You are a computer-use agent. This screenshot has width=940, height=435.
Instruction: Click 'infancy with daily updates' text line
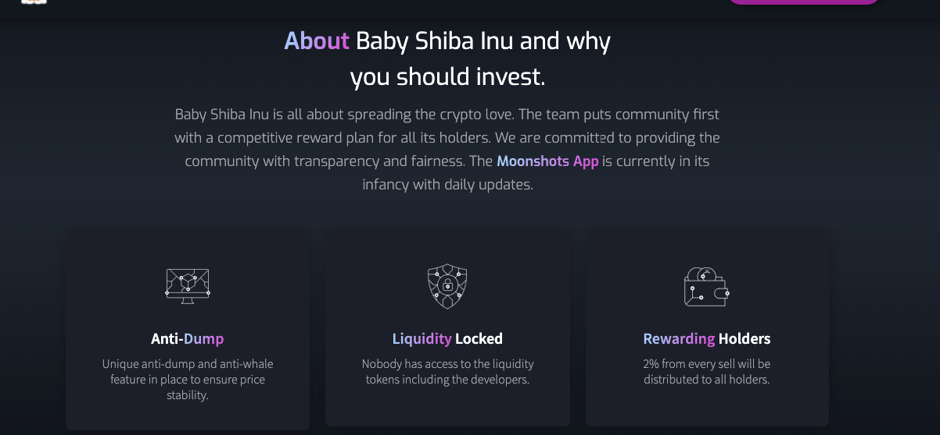[x=447, y=185]
